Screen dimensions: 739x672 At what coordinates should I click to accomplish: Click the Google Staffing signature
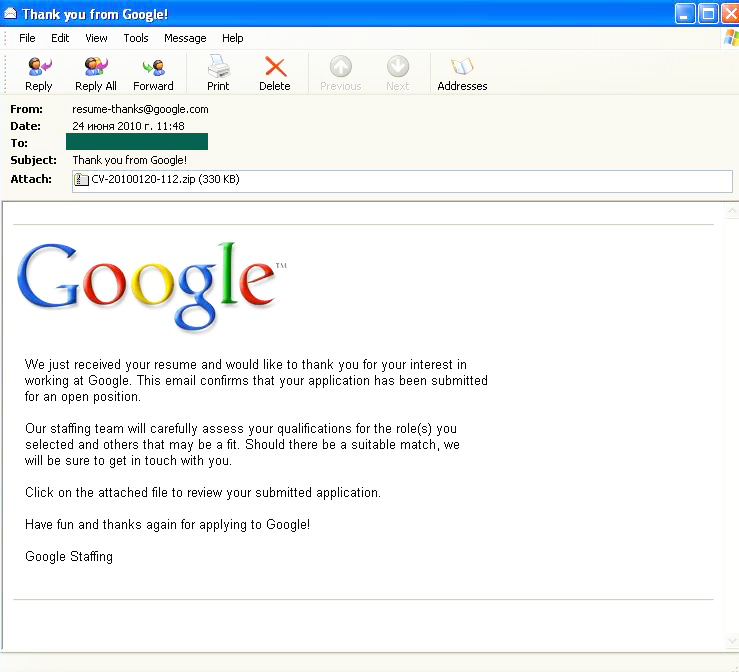click(x=69, y=557)
